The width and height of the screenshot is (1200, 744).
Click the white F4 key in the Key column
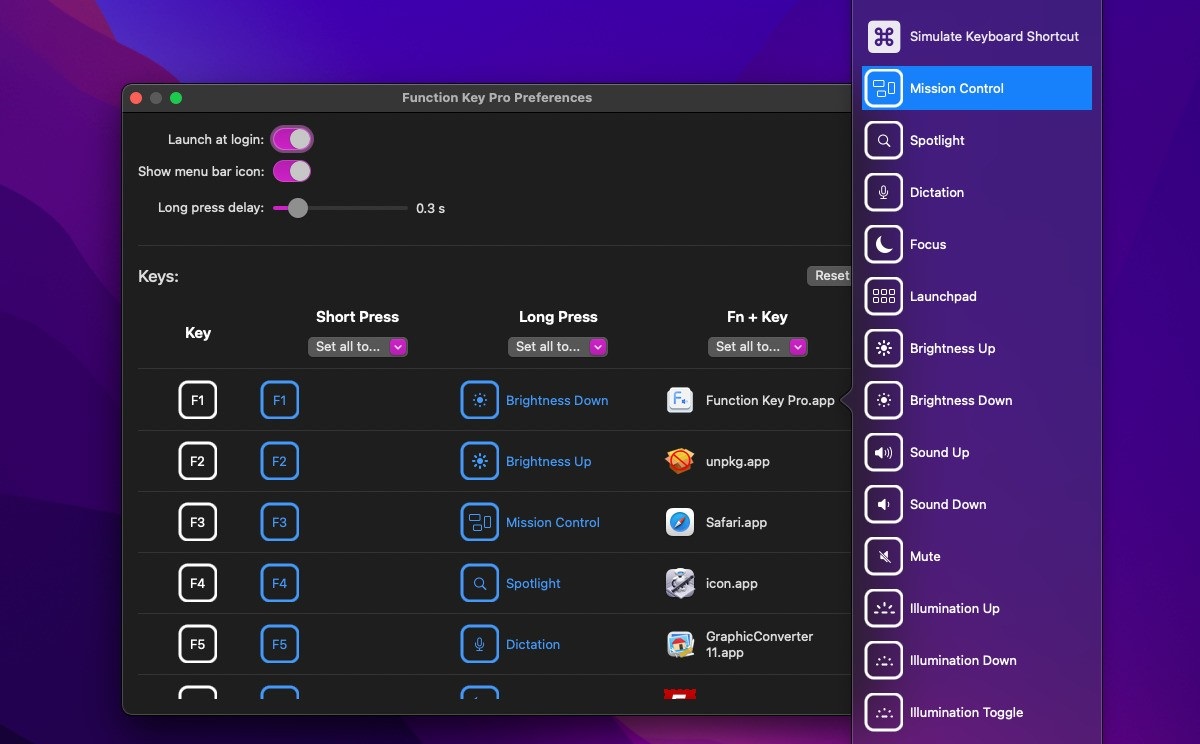pos(198,583)
